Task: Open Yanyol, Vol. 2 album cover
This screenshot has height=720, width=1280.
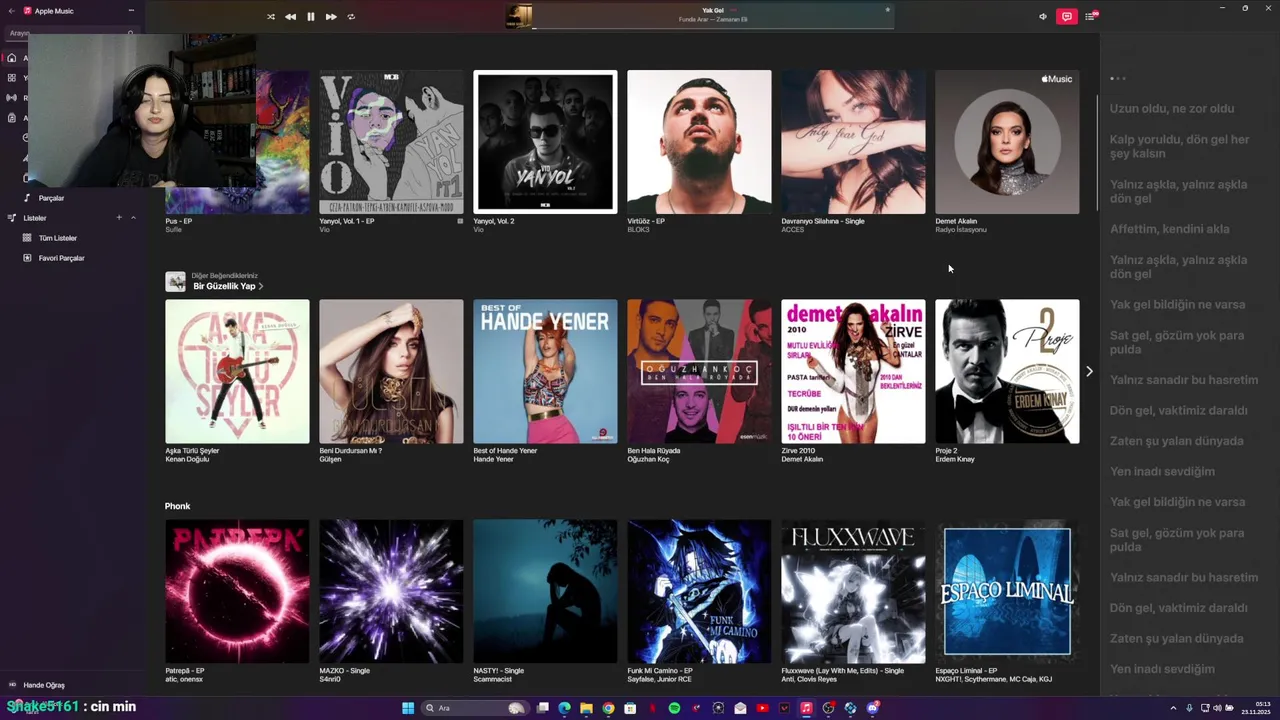Action: coord(545,142)
